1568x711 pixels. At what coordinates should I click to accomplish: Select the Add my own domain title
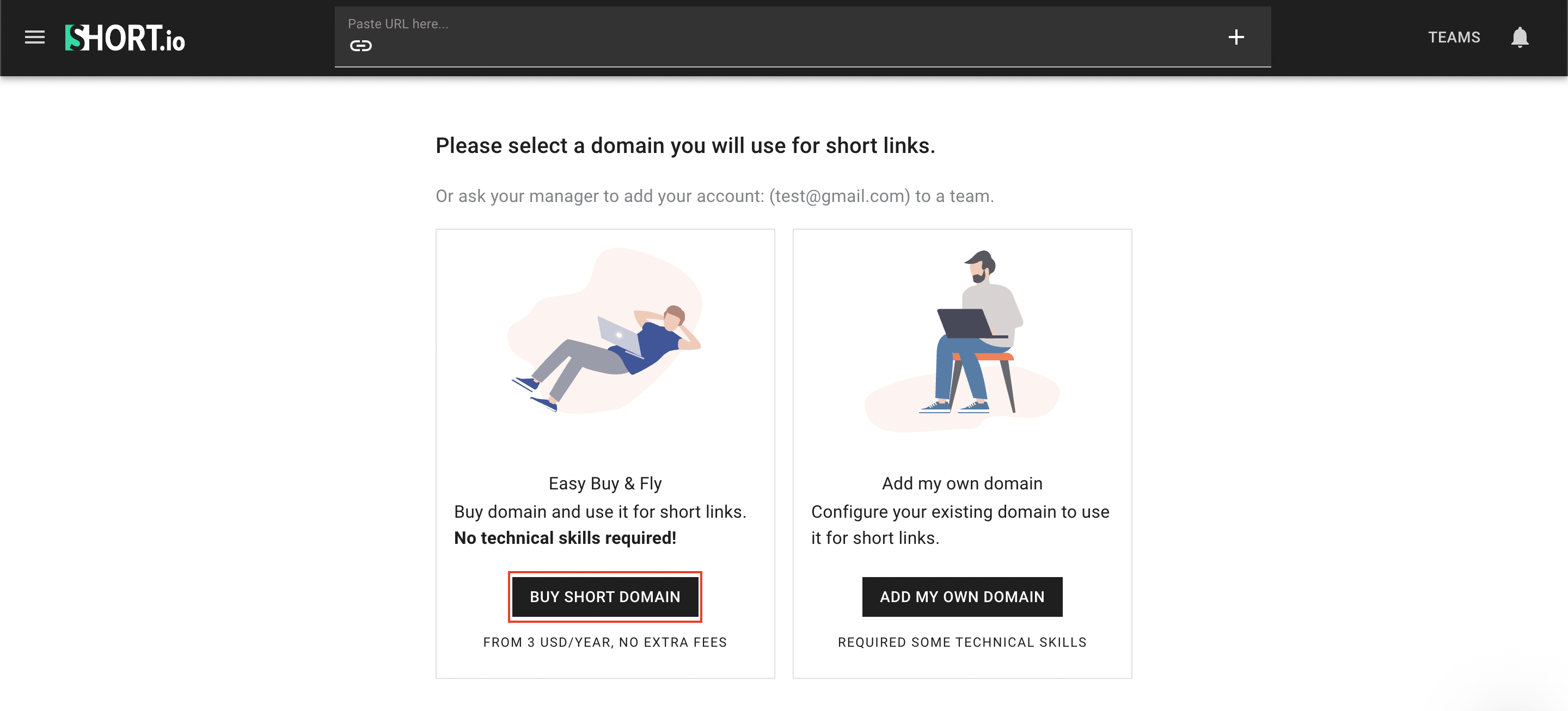pyautogui.click(x=961, y=483)
